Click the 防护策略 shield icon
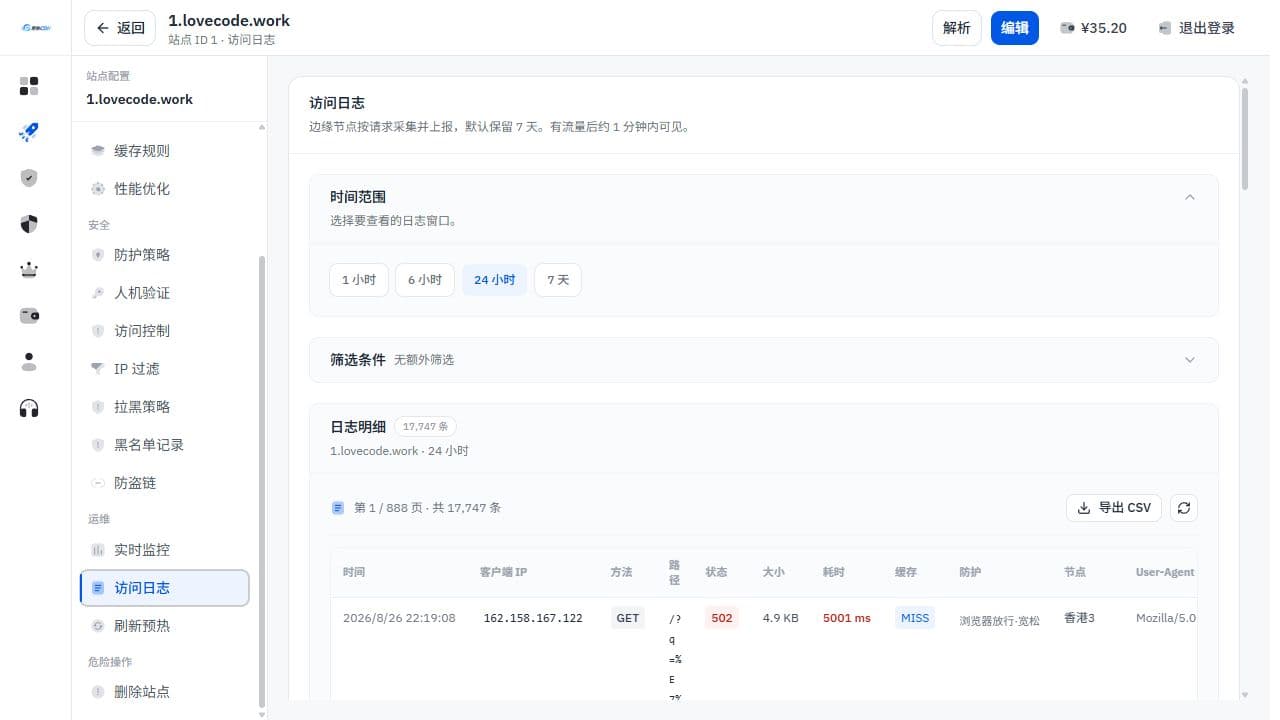1280x720 pixels. tap(98, 255)
